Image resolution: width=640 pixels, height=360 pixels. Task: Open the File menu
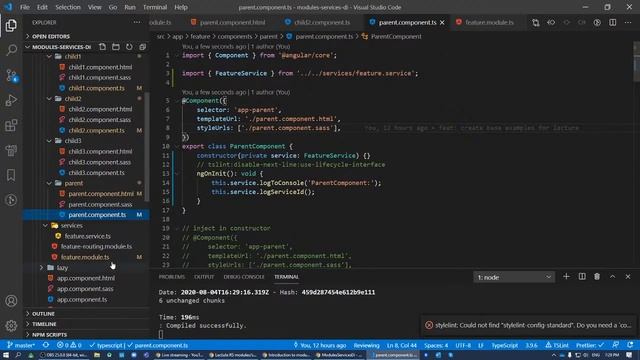coord(25,7)
